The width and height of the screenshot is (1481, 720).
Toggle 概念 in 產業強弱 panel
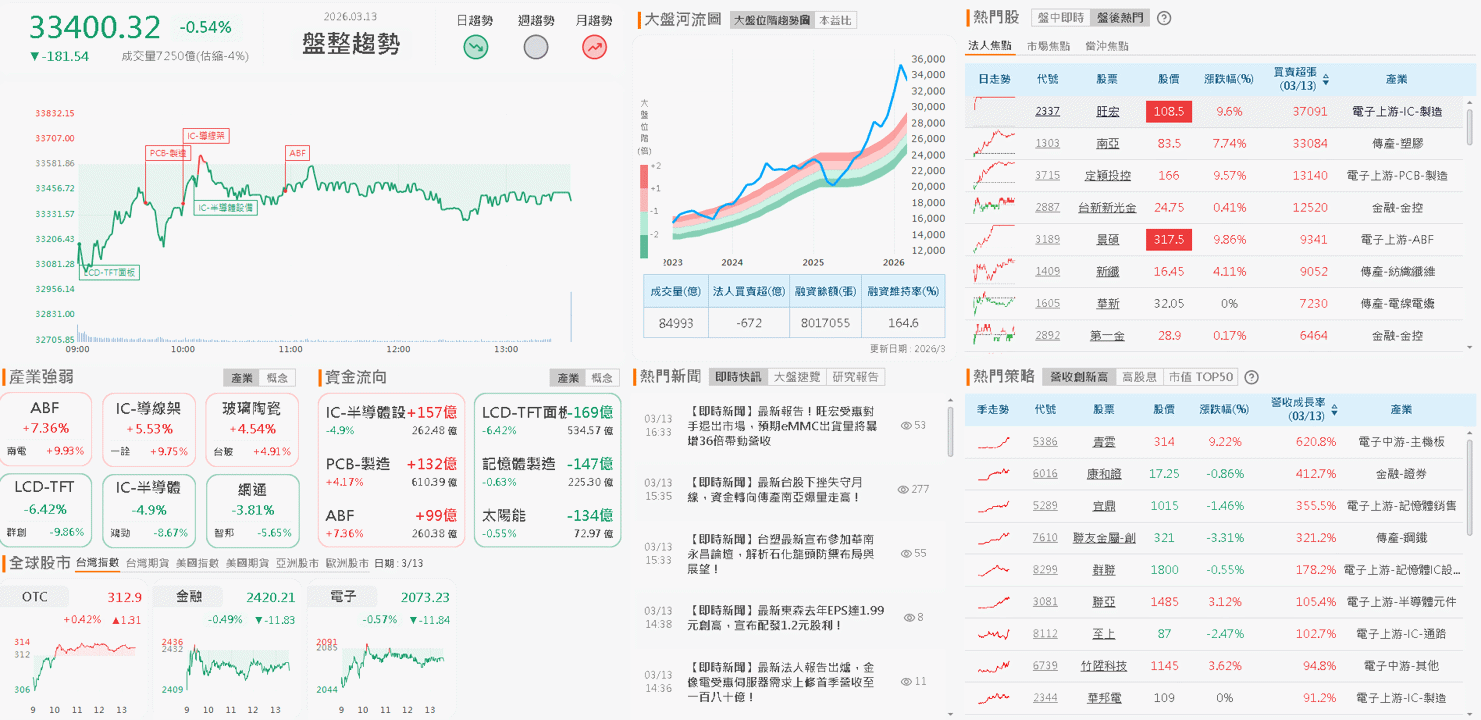click(x=276, y=378)
